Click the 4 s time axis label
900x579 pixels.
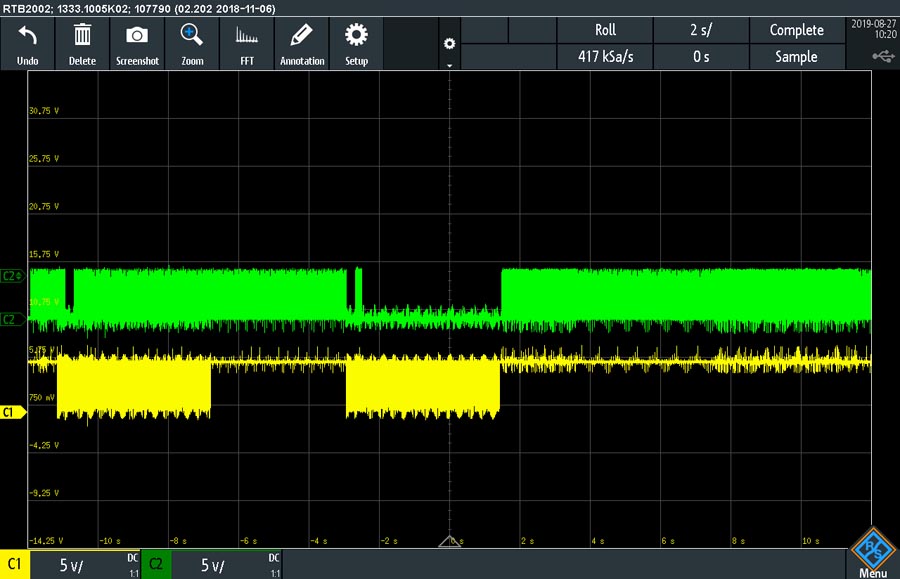click(598, 541)
